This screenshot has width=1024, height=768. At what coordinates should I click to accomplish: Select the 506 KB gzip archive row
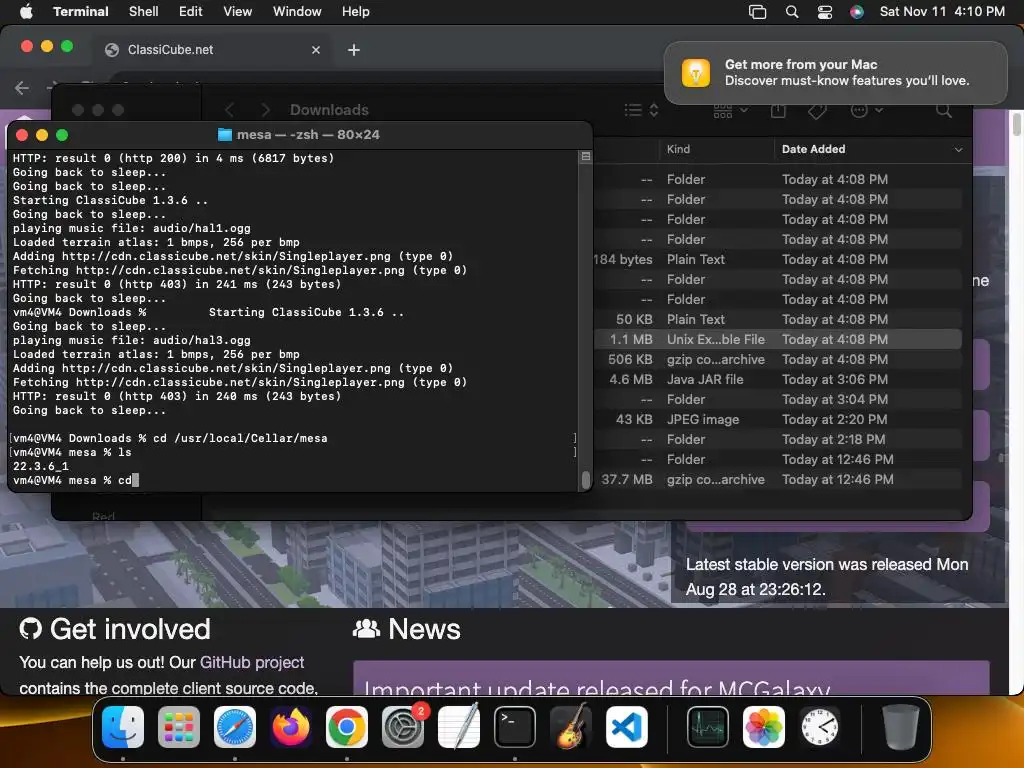[x=777, y=359]
